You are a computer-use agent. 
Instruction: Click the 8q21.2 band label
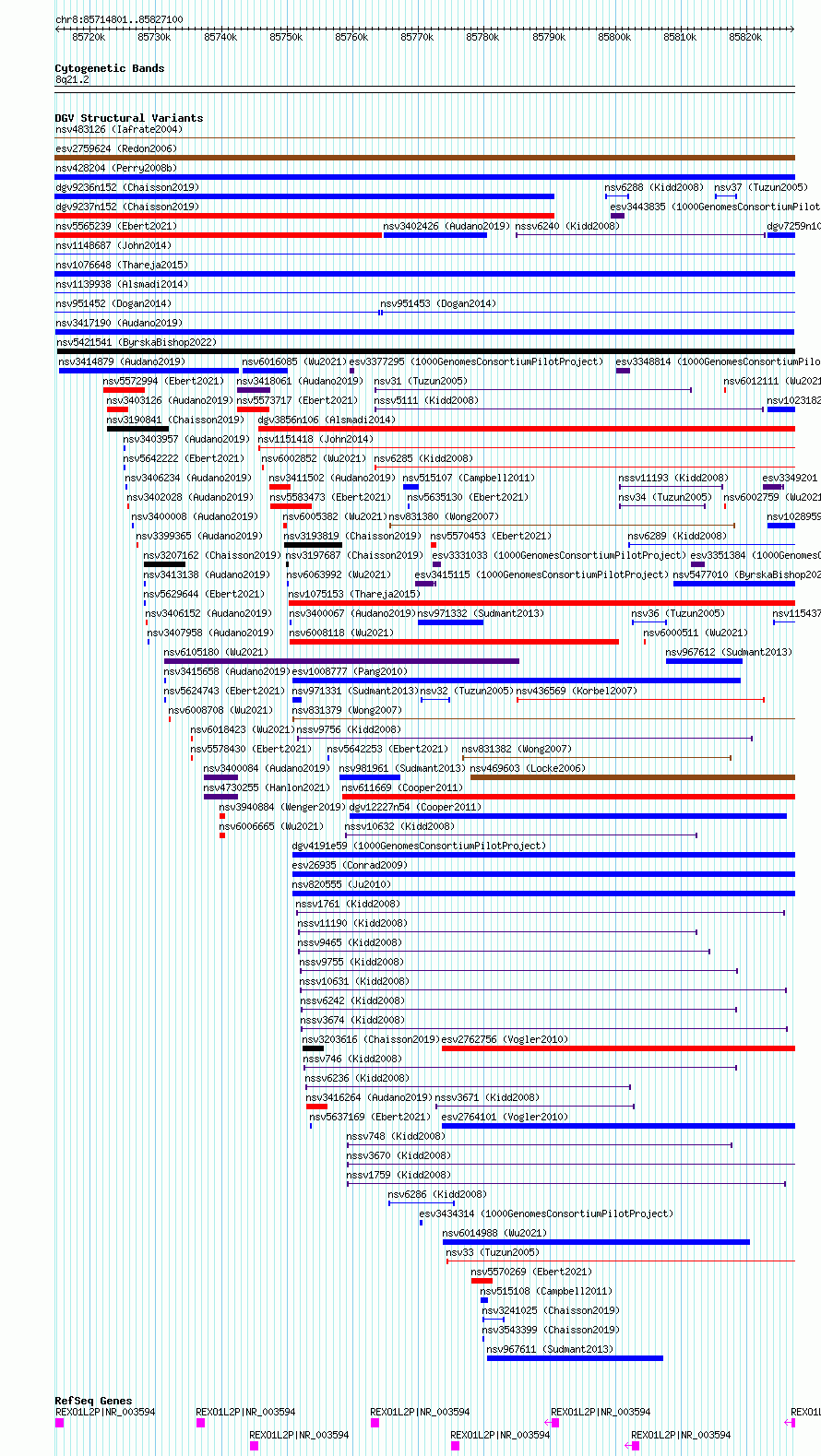point(72,79)
